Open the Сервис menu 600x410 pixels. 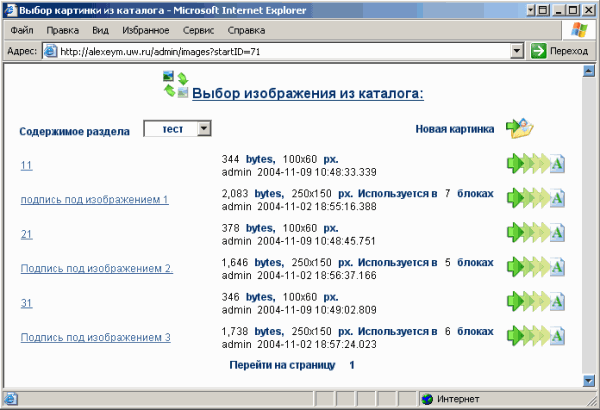[196, 30]
